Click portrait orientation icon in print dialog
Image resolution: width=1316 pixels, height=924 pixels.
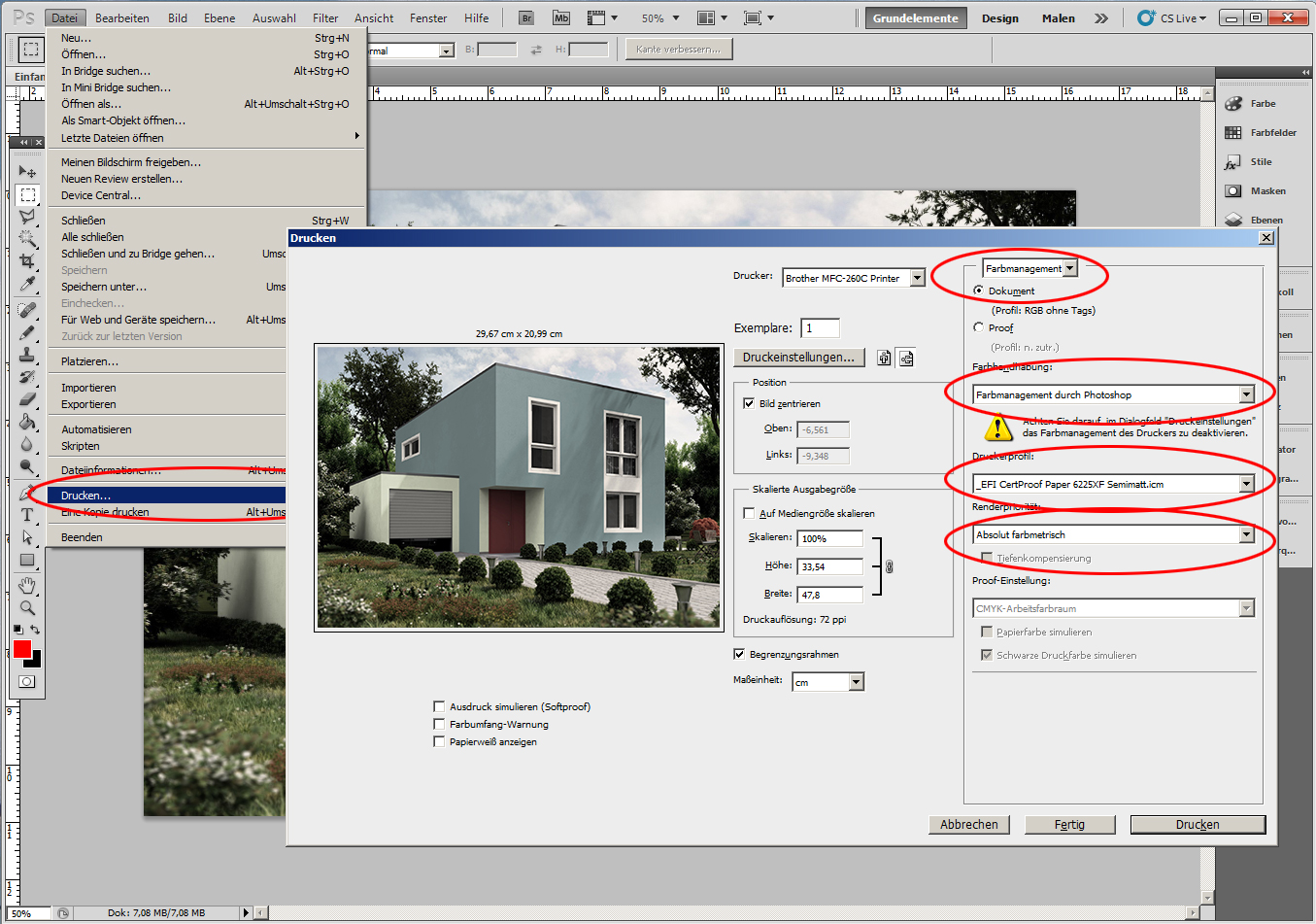click(x=884, y=358)
